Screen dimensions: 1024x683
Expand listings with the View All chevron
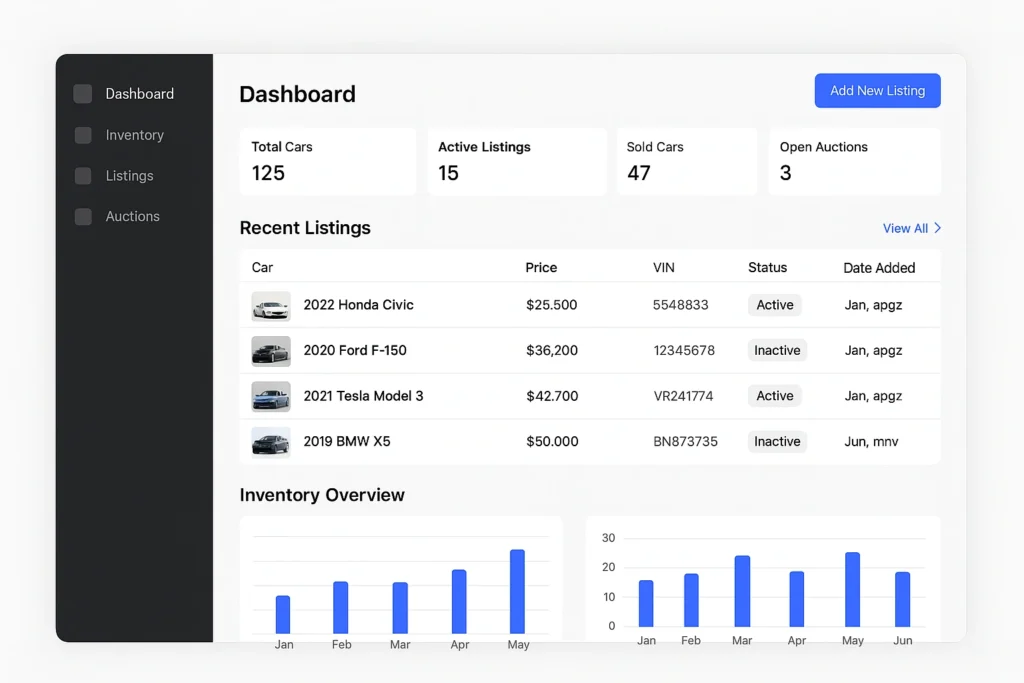[938, 228]
